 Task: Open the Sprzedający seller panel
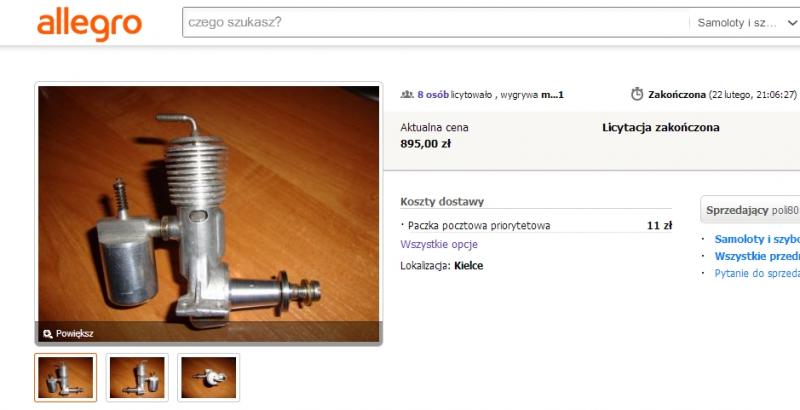click(751, 210)
